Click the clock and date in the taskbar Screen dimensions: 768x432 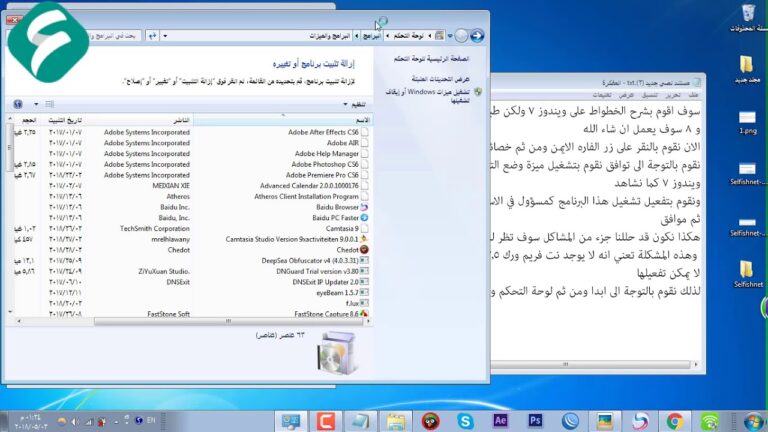(x=31, y=422)
